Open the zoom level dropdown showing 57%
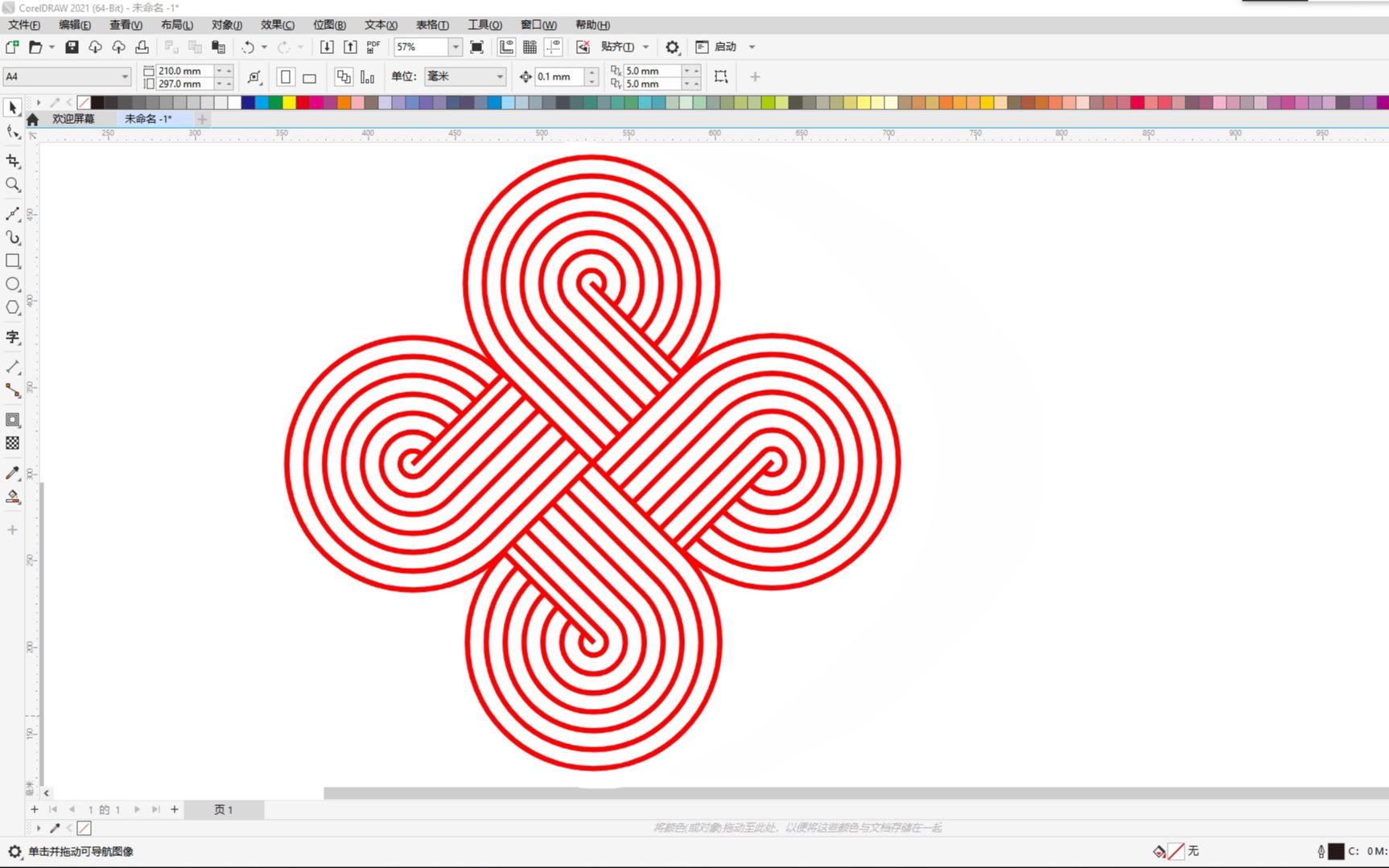This screenshot has height=868, width=1389. click(x=455, y=47)
